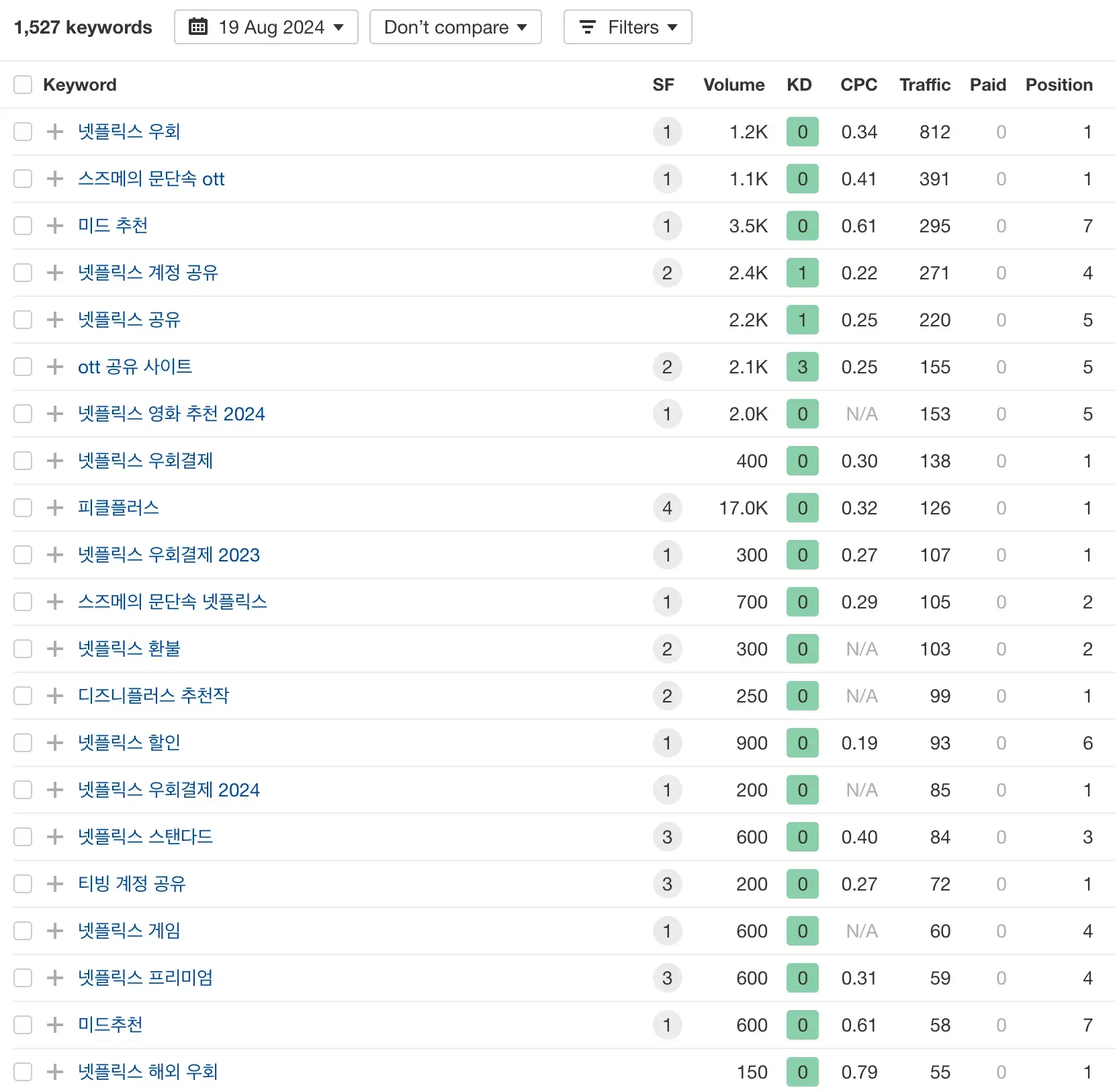This screenshot has width=1115, height=1092.
Task: Click the green KD badge for 넷플릭스 공유
Action: [802, 320]
